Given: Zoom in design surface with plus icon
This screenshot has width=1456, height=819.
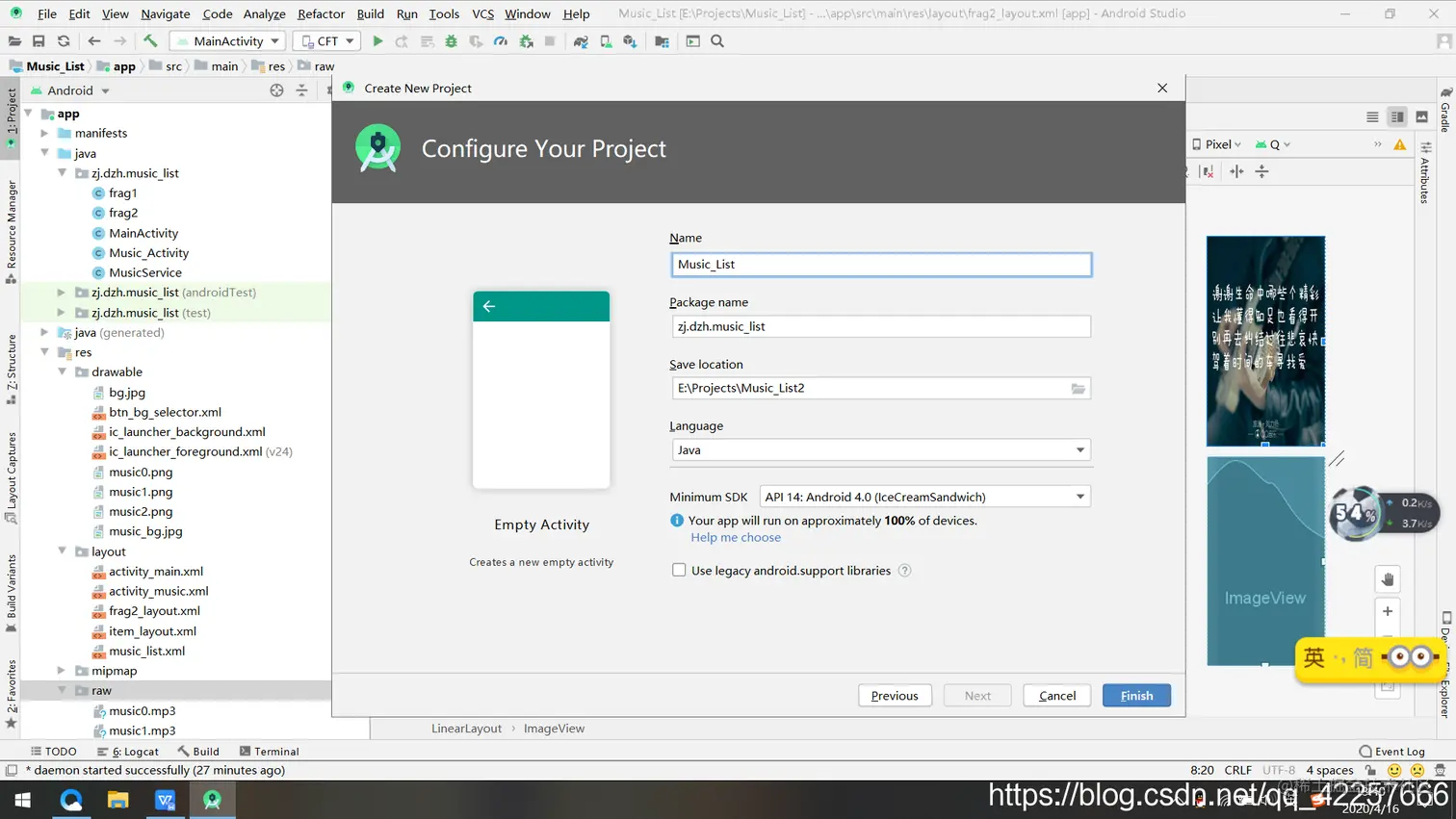Looking at the screenshot, I should (1388, 611).
